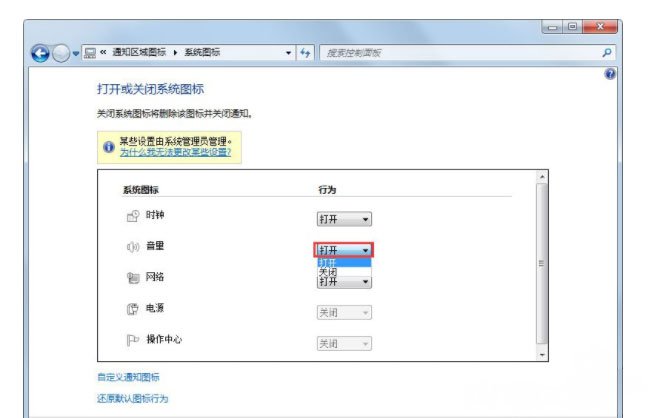Image resolution: width=649 pixels, height=418 pixels.
Task: Click the 网络 label
Action: click(155, 277)
